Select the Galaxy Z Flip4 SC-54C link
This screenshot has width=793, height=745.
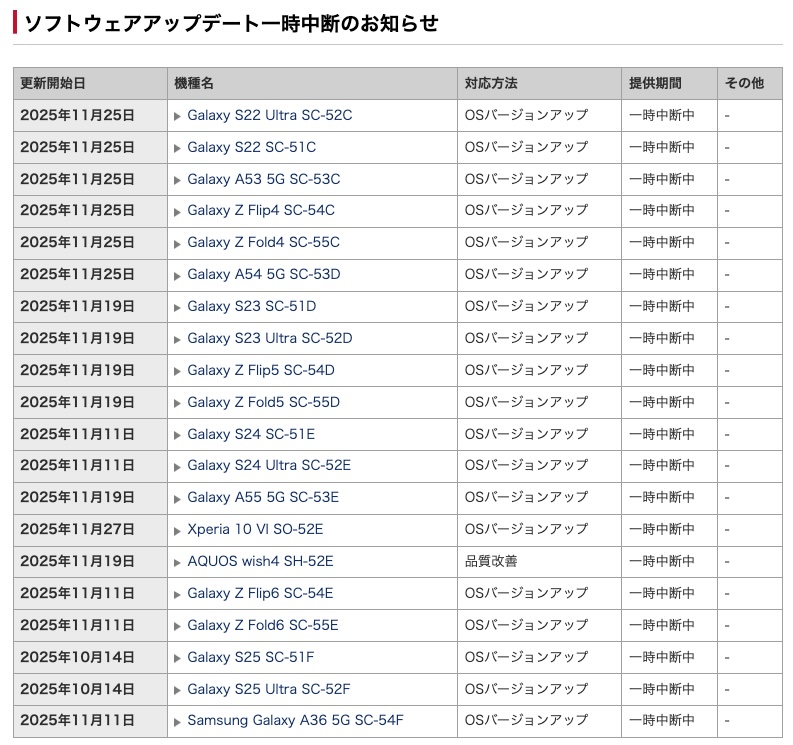260,211
